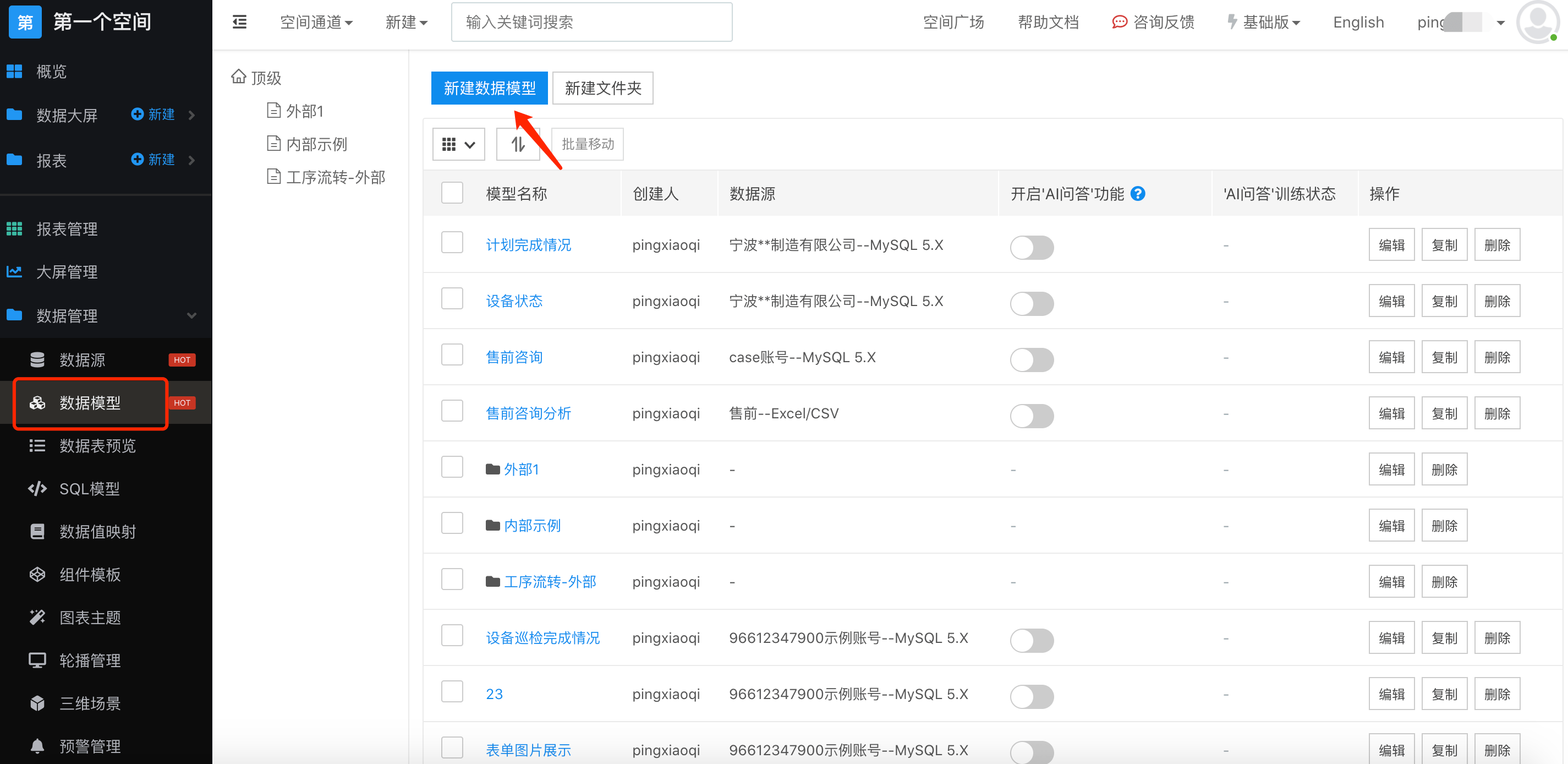The height and width of the screenshot is (764, 1568).
Task: Click the 新建数据模型 button
Action: (x=489, y=88)
